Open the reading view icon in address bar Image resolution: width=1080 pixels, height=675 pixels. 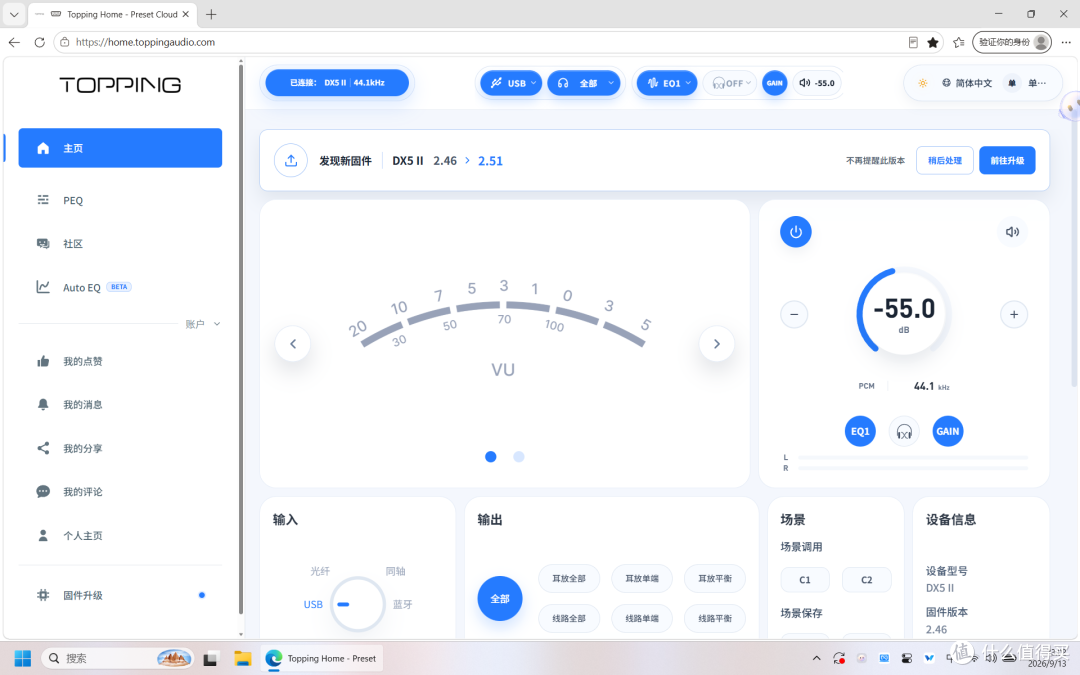(x=913, y=42)
